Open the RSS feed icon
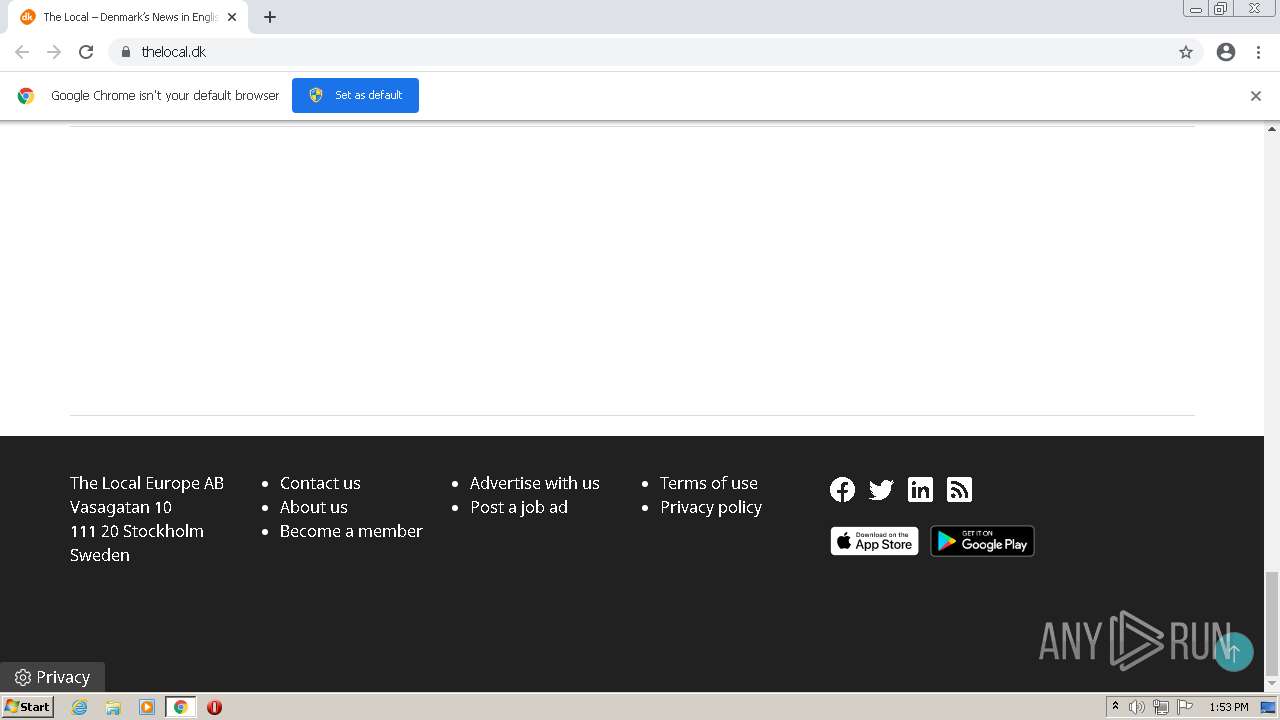This screenshot has height=720, width=1280. [959, 489]
